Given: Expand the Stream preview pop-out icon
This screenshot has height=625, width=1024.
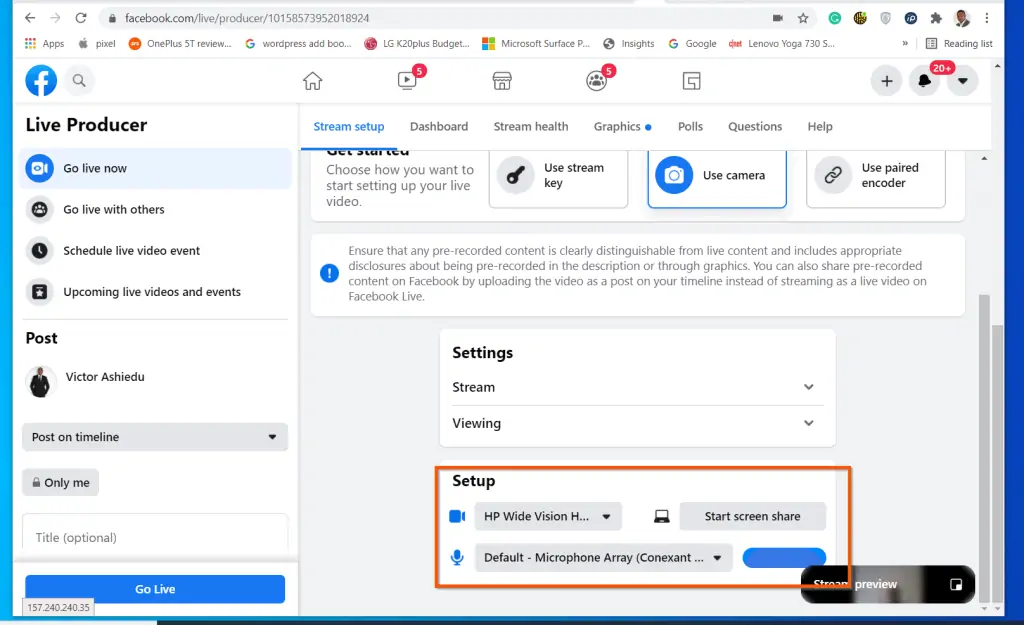Looking at the screenshot, I should [x=955, y=584].
